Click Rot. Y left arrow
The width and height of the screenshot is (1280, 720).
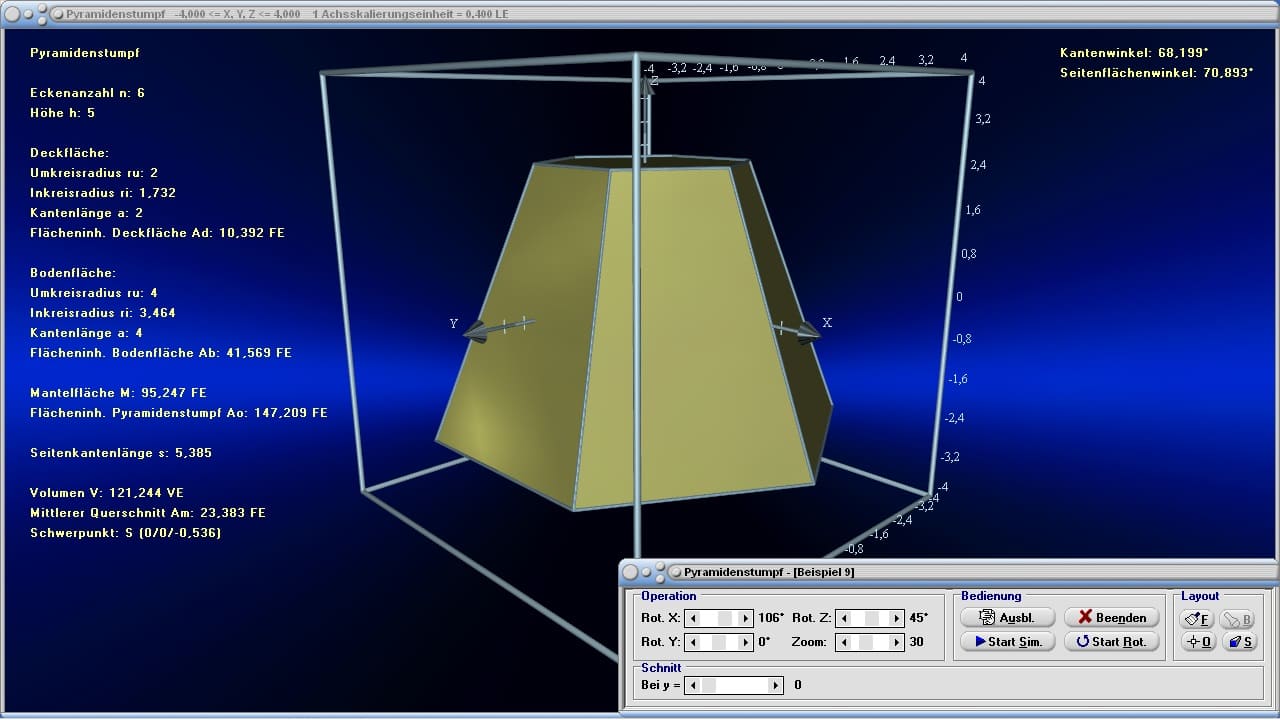coord(692,642)
